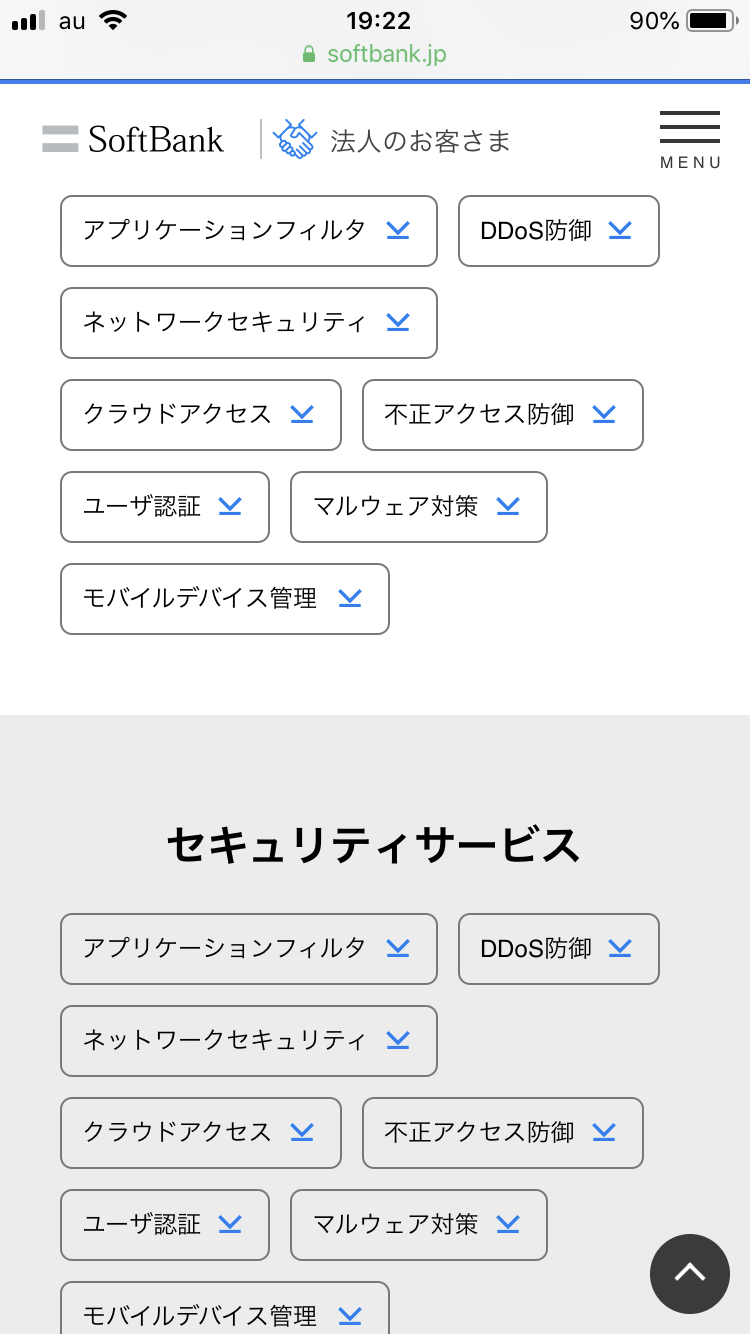Expand top アプリケーションフィルタ dropdown
Viewport: 750px width, 1334px height.
pyautogui.click(x=248, y=231)
